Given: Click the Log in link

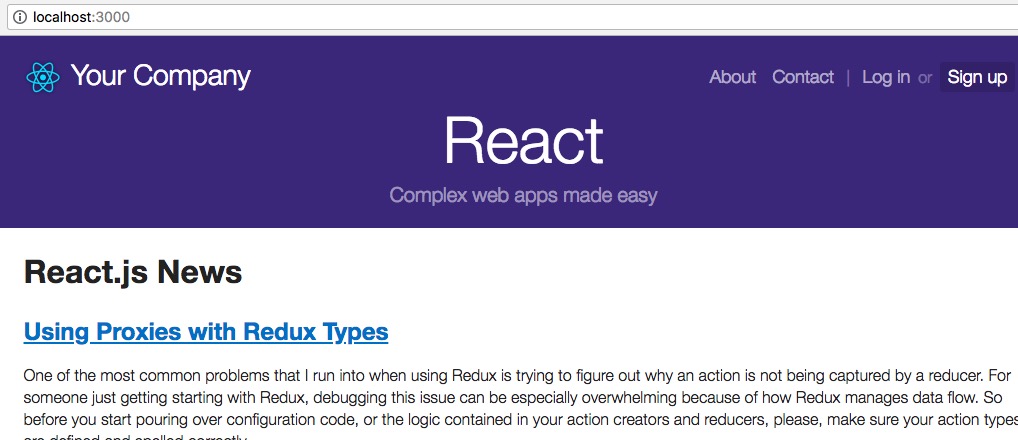Looking at the screenshot, I should (886, 77).
